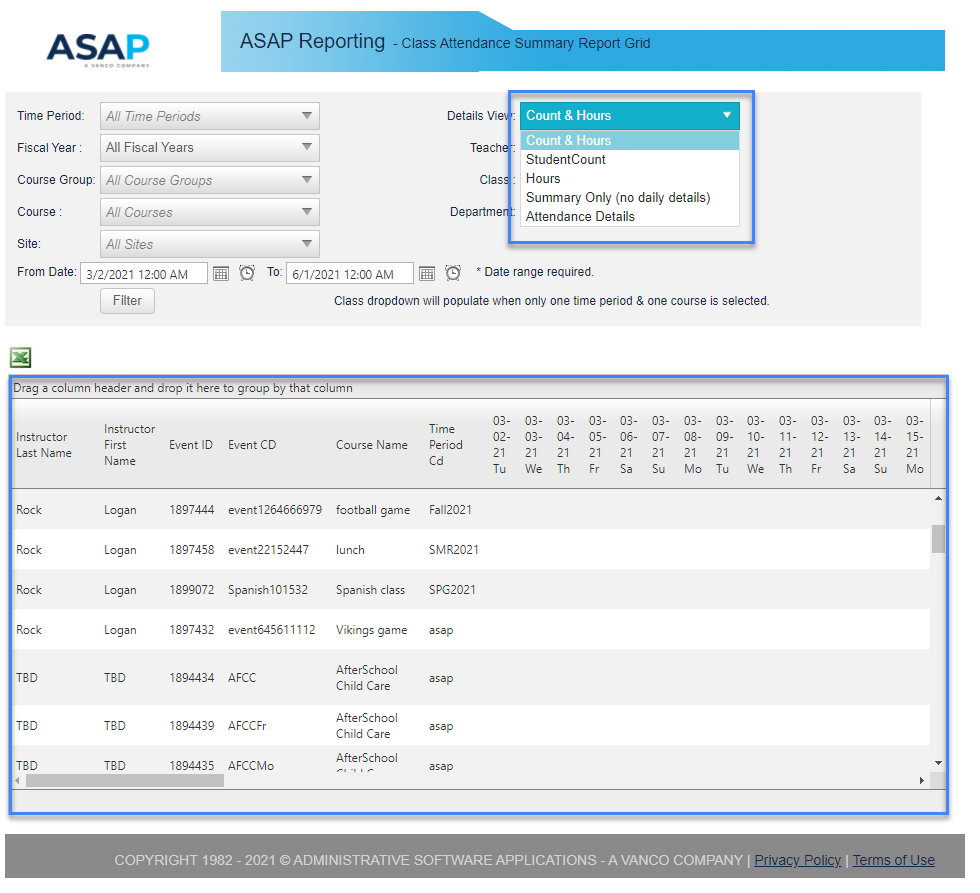Pick Summary Only (no daily details)
Viewport: 980px width, 893px height.
tap(629, 197)
